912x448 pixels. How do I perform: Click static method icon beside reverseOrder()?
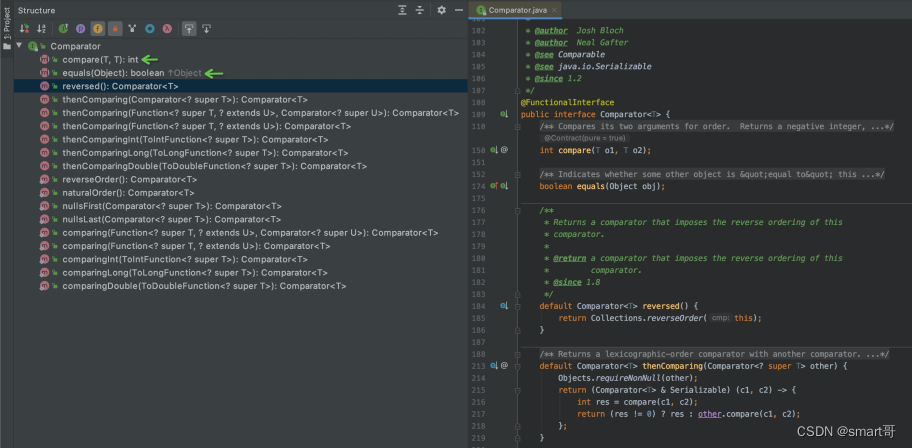[x=44, y=179]
